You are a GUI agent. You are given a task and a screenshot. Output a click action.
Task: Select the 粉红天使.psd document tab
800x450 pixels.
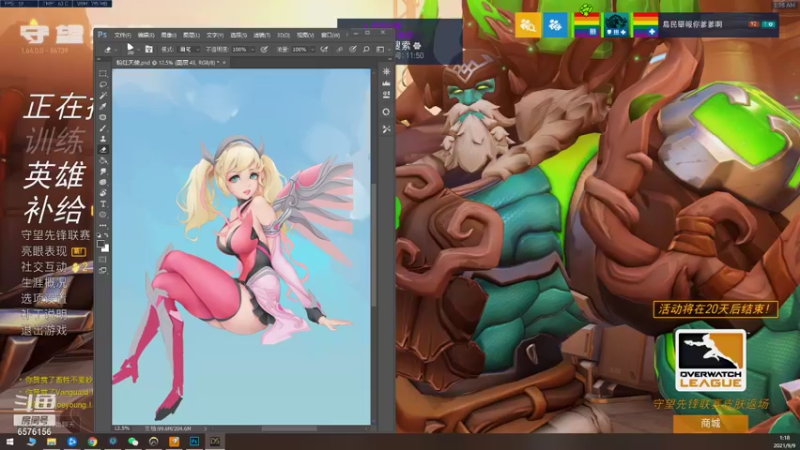click(x=167, y=63)
